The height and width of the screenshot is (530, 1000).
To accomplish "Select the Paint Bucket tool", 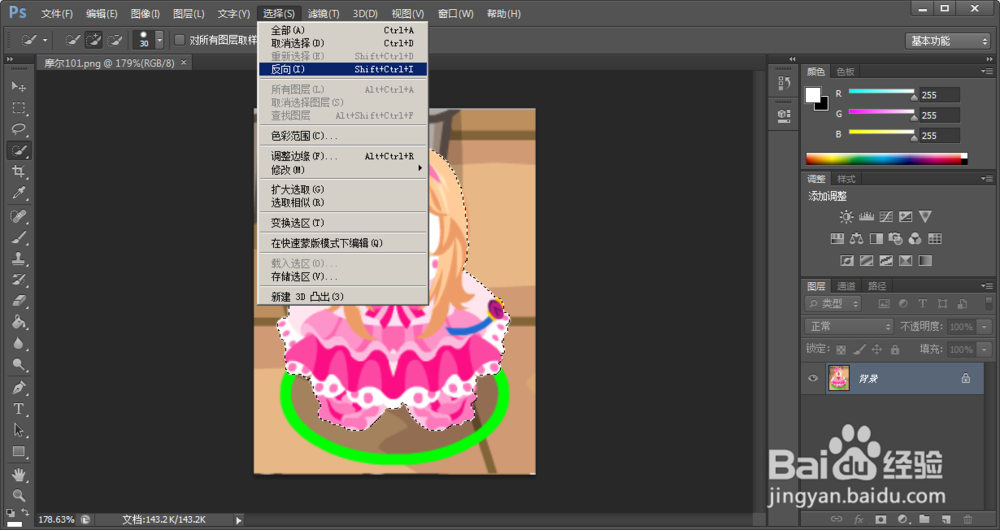I will (x=18, y=322).
